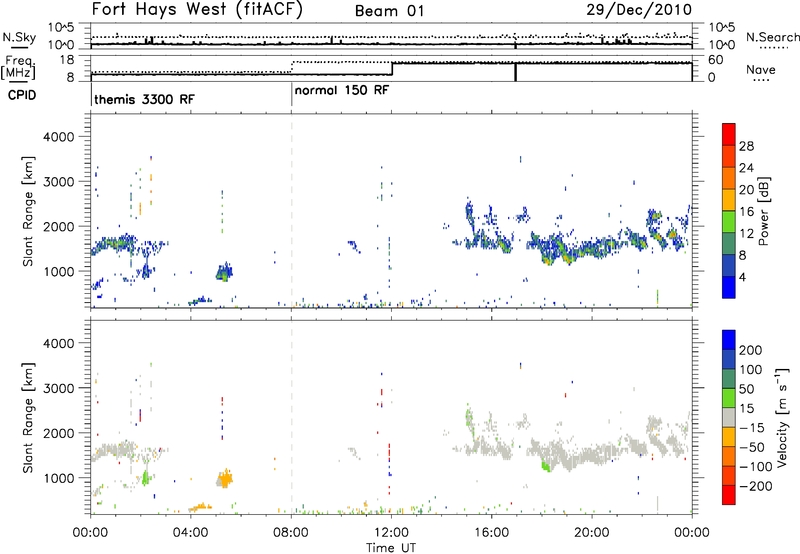Click the velocity panel 'Slant Range [km]' label
The height and width of the screenshot is (554, 800).
(28, 418)
